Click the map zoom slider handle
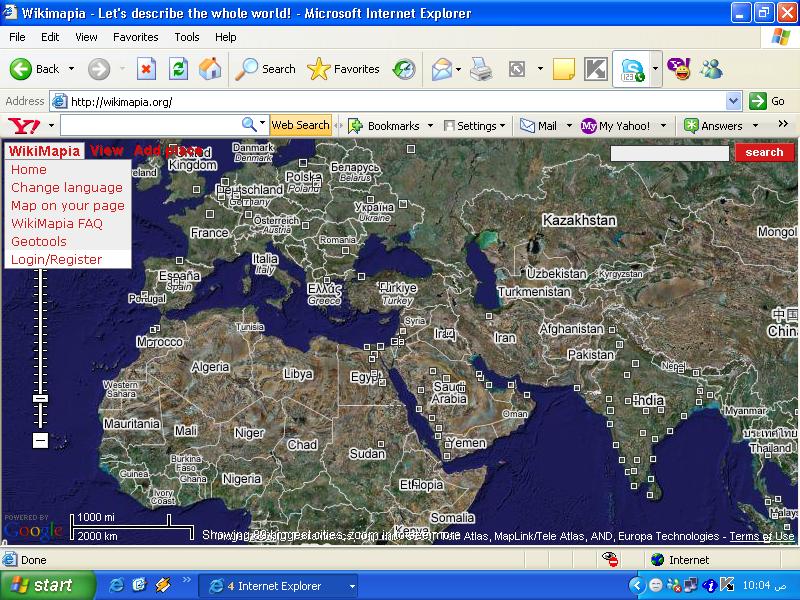 40,398
